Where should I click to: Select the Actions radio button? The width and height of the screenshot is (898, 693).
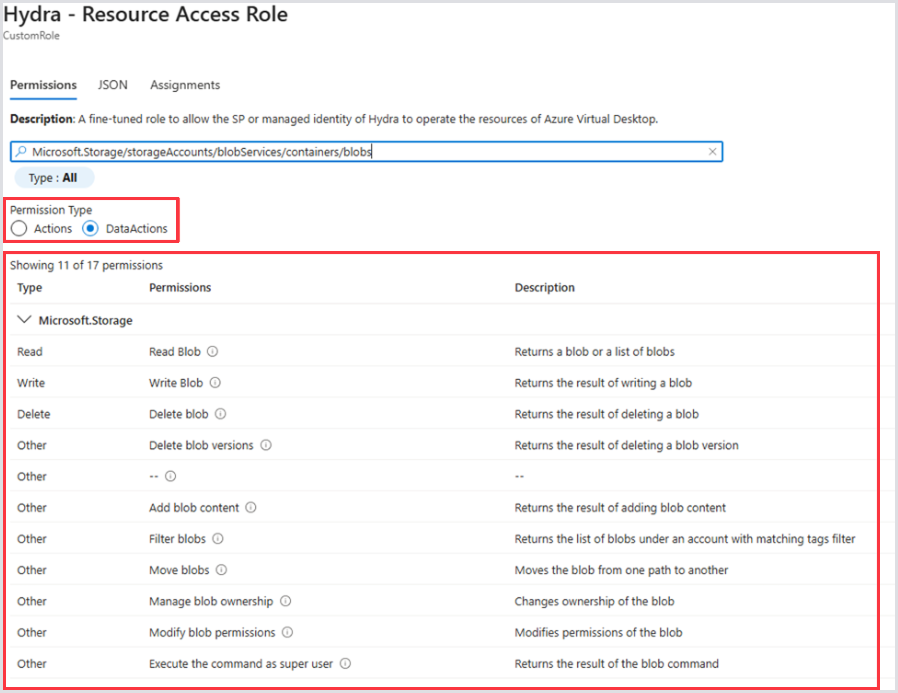[19, 229]
